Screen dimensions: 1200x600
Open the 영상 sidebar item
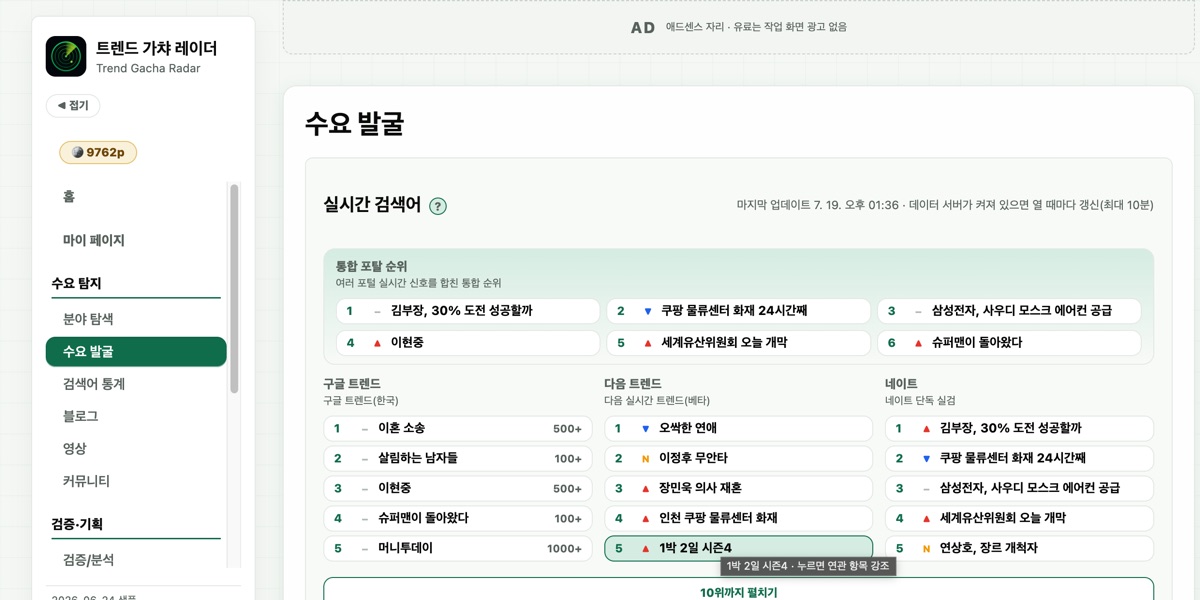pos(136,448)
